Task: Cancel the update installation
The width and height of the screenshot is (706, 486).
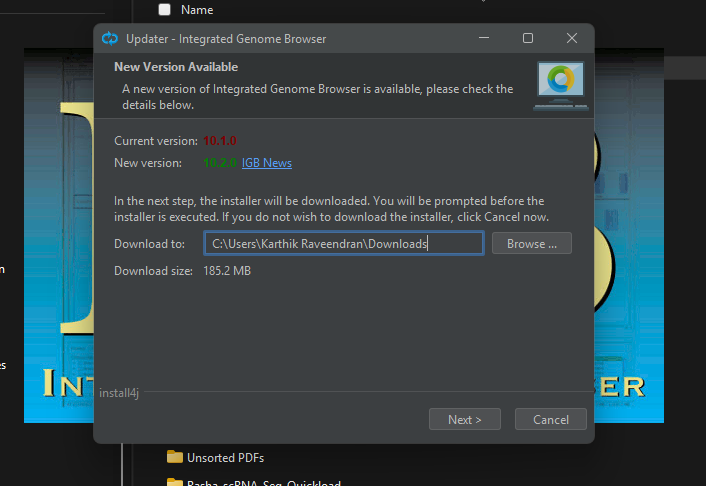Action: coord(550,419)
